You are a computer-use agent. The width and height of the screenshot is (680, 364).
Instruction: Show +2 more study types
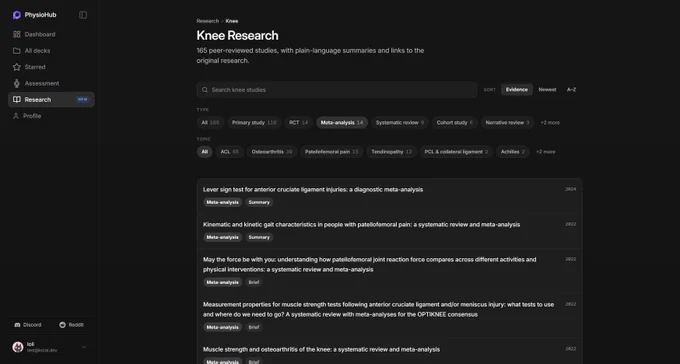pyautogui.click(x=550, y=123)
